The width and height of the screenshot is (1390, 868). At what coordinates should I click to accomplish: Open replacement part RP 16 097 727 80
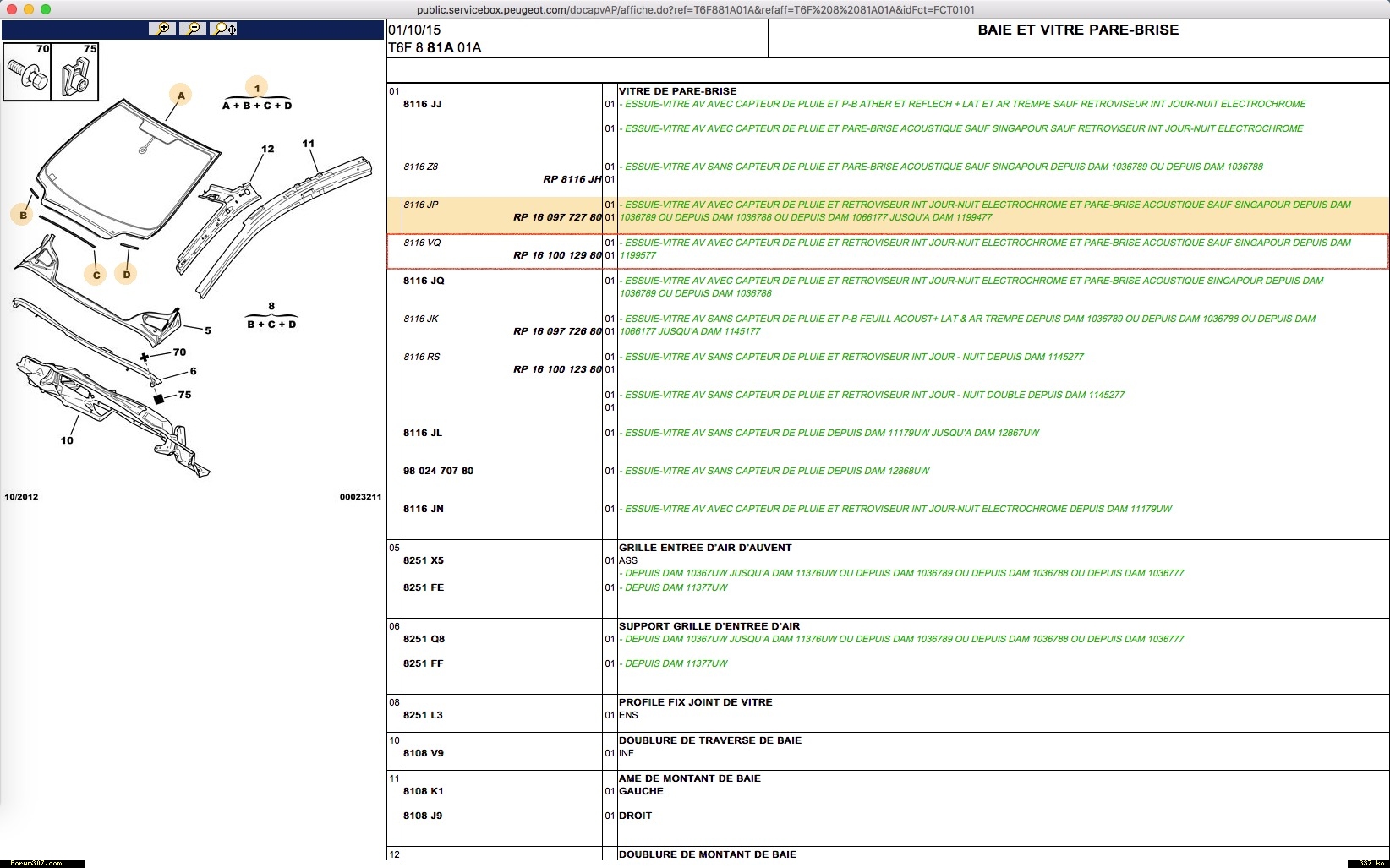[557, 217]
